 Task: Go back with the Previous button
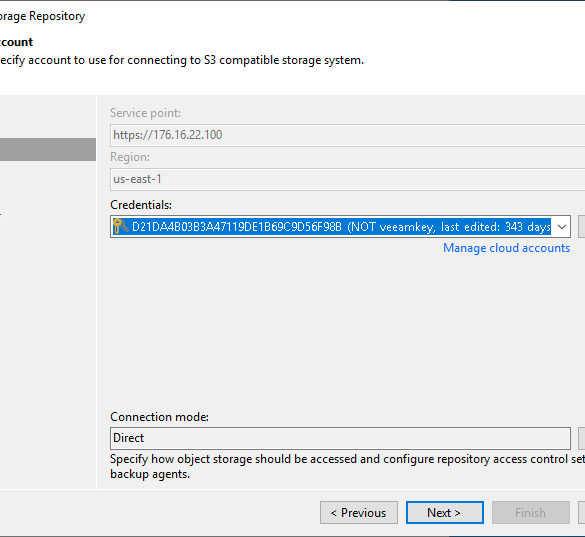tap(359, 513)
